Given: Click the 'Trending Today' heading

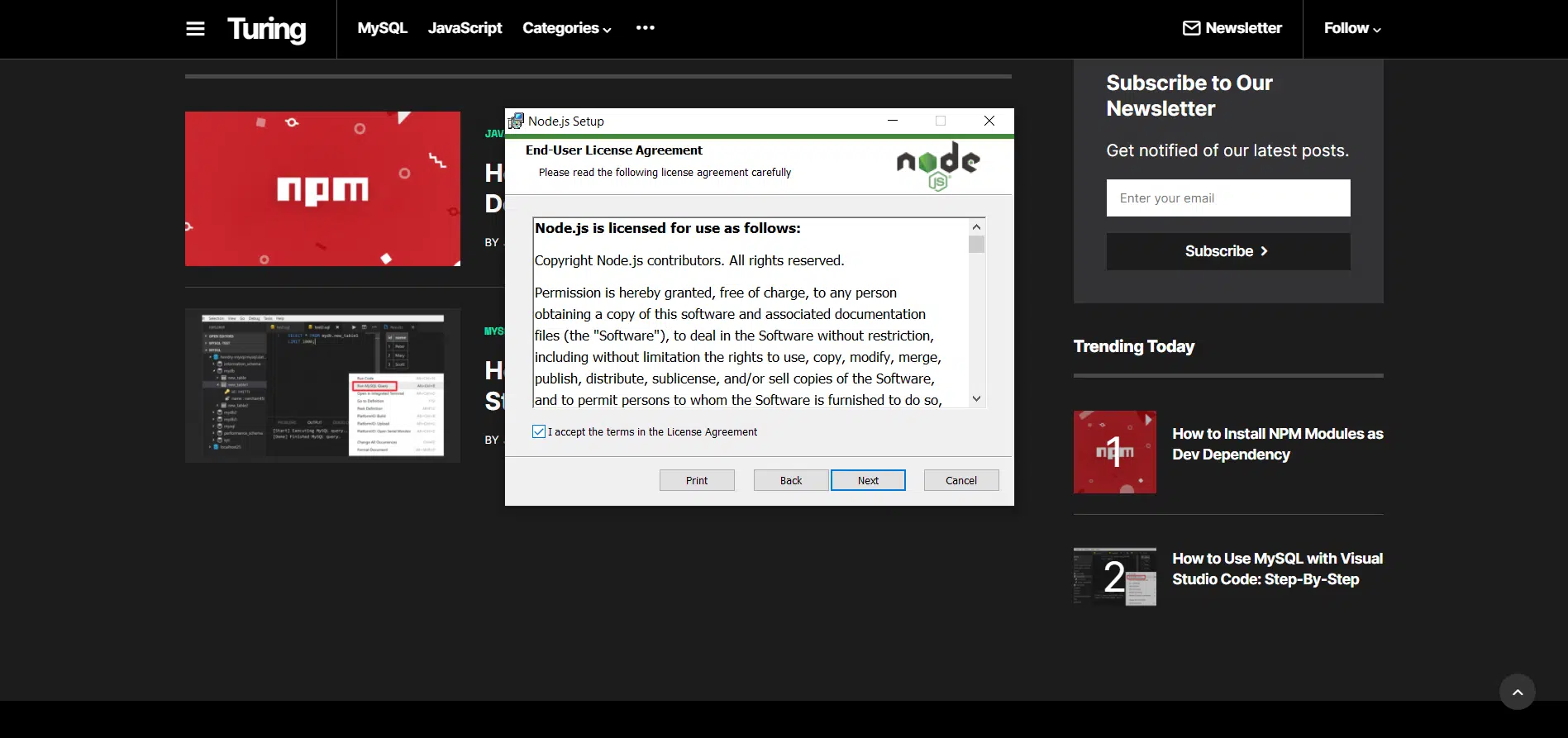Looking at the screenshot, I should (1133, 346).
